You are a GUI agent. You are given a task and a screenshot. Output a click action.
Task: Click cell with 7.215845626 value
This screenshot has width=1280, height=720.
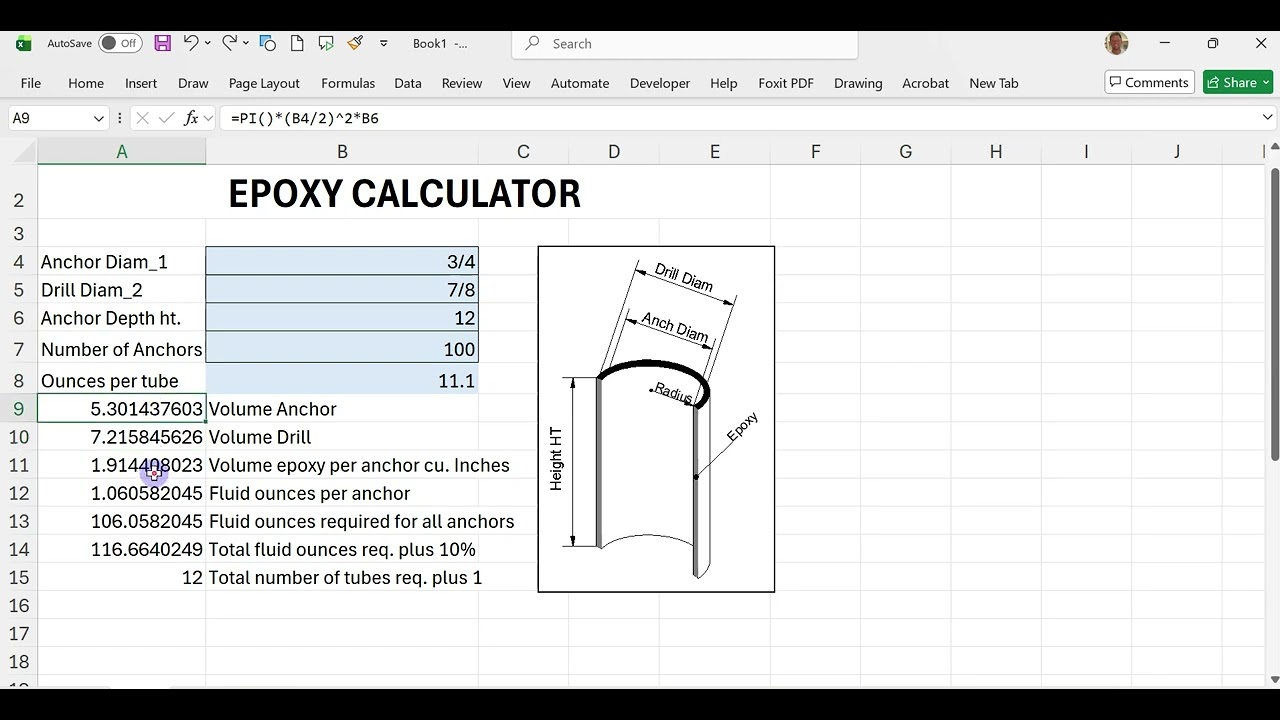coord(122,437)
